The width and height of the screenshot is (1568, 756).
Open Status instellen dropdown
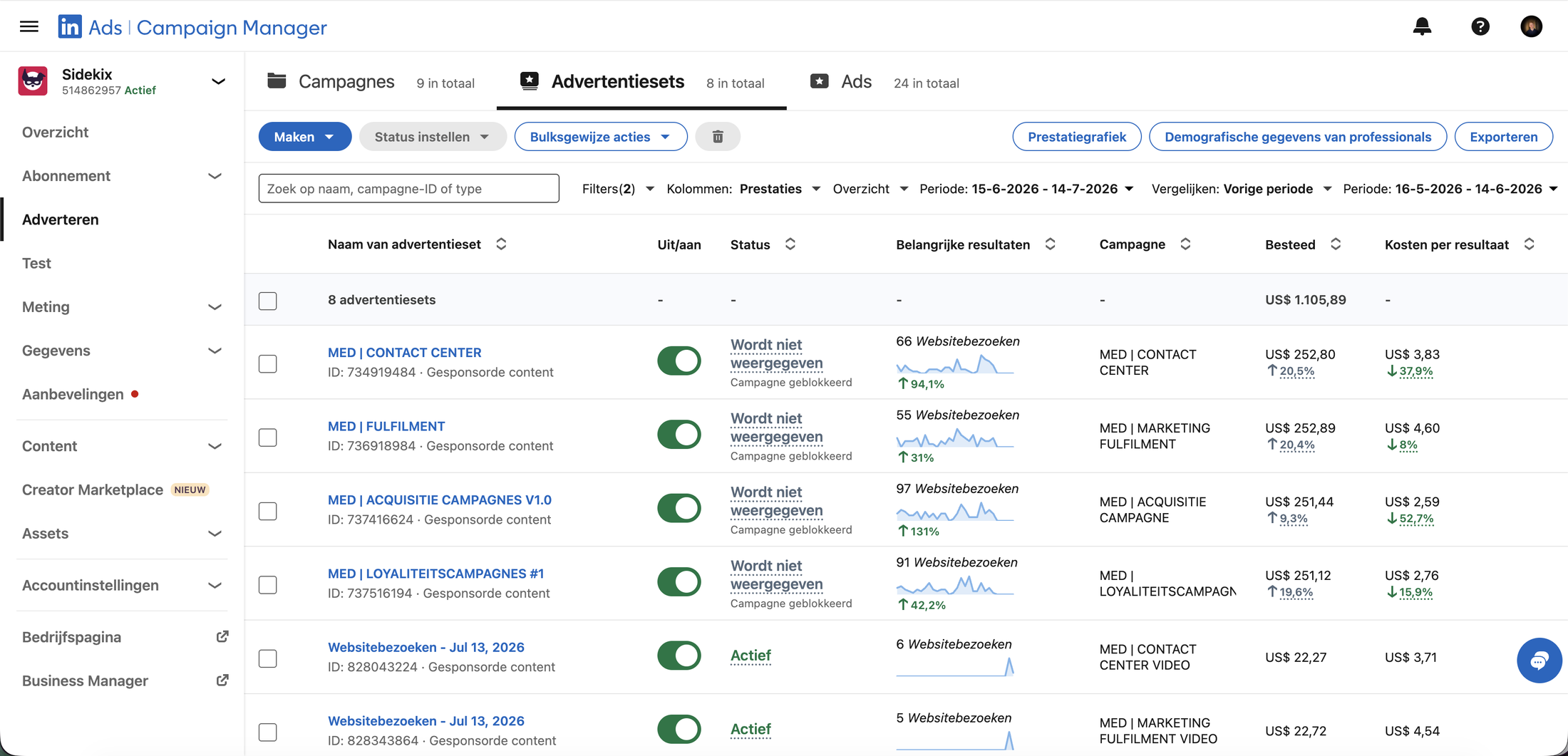pyautogui.click(x=433, y=137)
